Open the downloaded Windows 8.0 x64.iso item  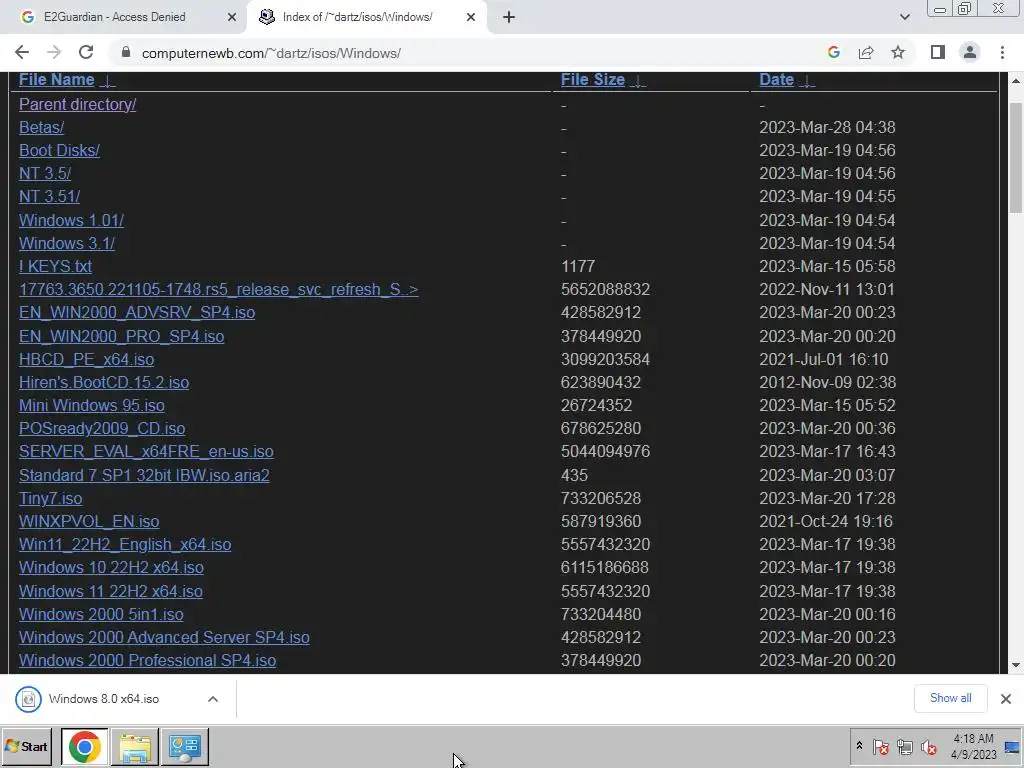[103, 699]
